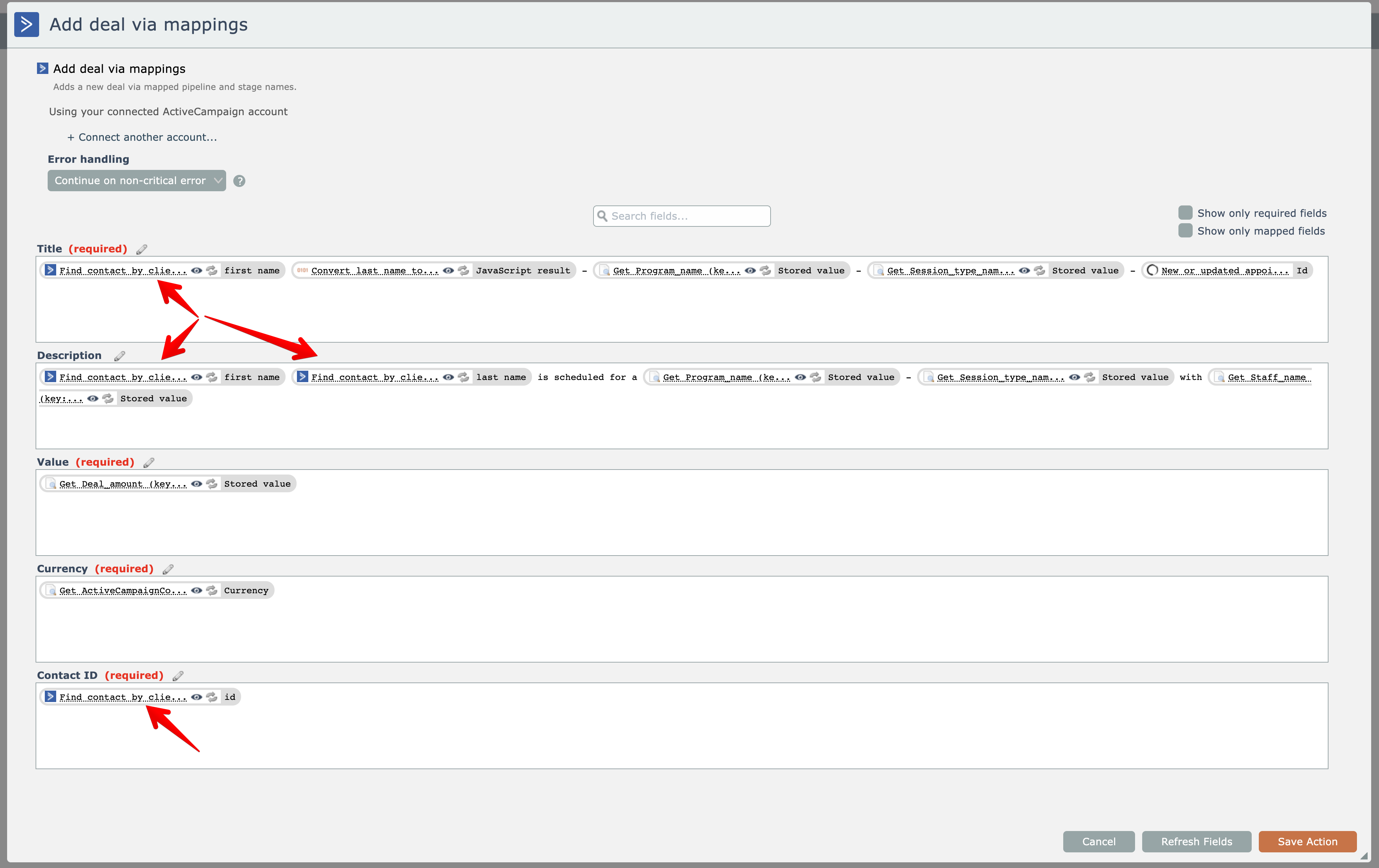
Task: Click the edit pencil next to Contact ID
Action: [x=178, y=676]
